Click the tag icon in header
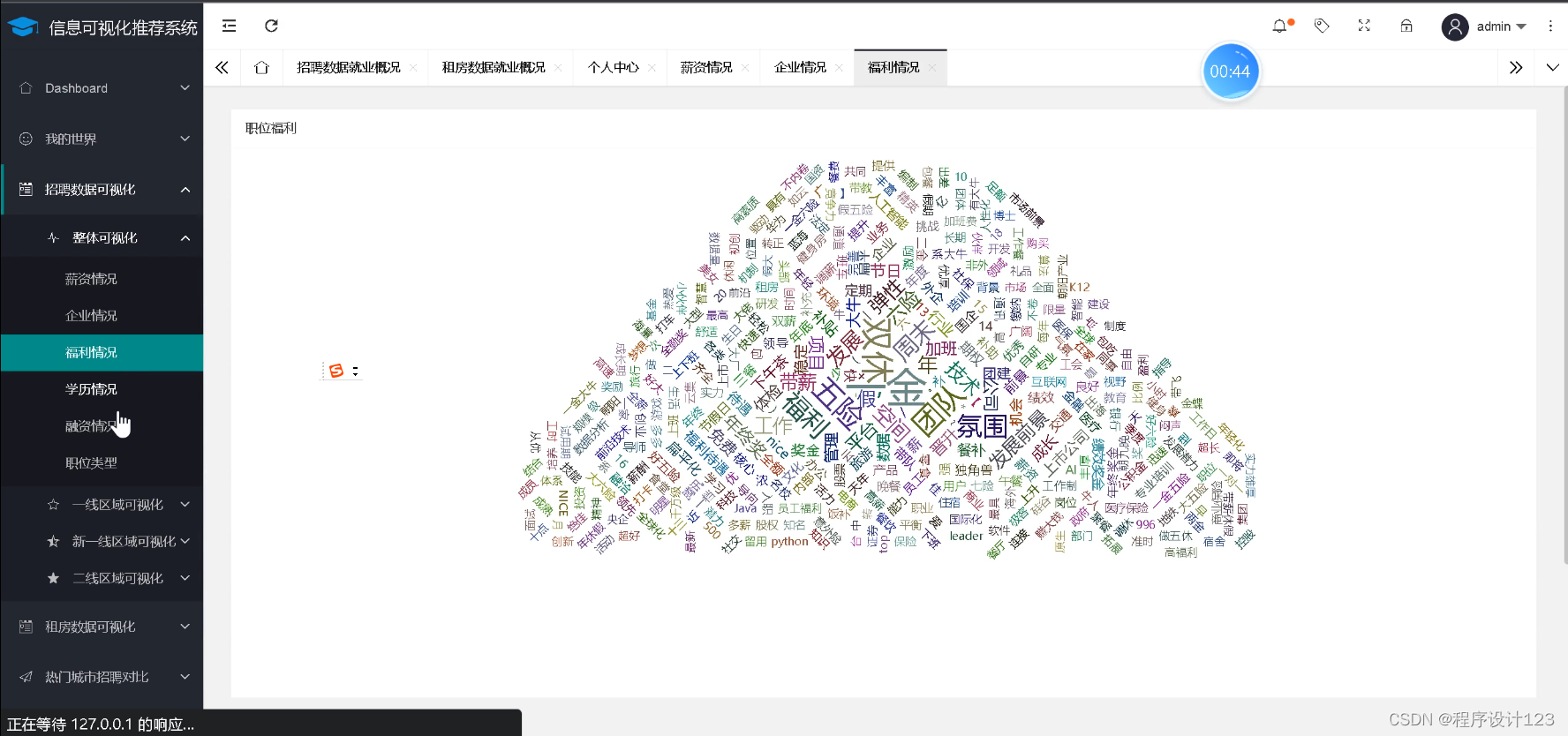 click(x=1322, y=26)
